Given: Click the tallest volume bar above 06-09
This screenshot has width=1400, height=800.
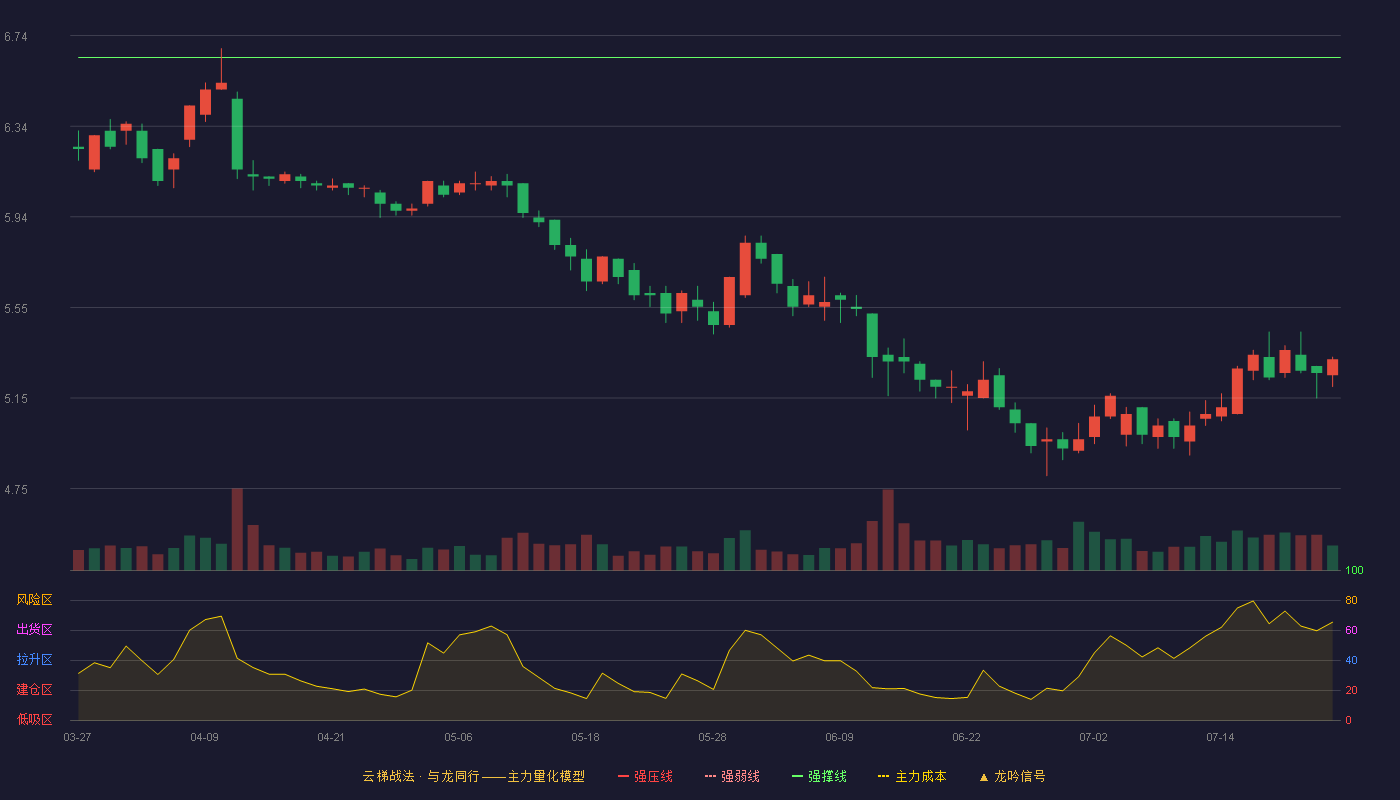Looking at the screenshot, I should (888, 530).
